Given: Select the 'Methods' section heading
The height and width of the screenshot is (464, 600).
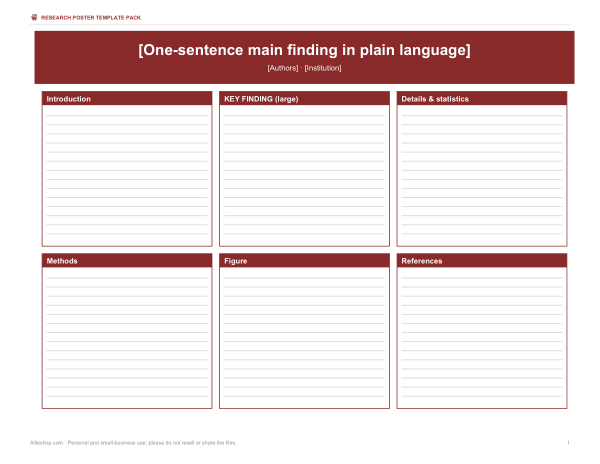Looking at the screenshot, I should [62, 261].
